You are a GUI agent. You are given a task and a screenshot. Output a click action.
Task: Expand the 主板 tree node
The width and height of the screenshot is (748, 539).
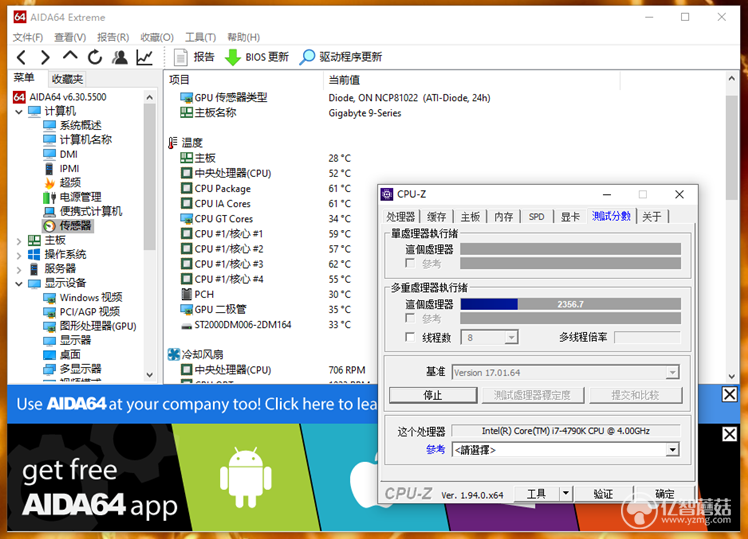19,241
